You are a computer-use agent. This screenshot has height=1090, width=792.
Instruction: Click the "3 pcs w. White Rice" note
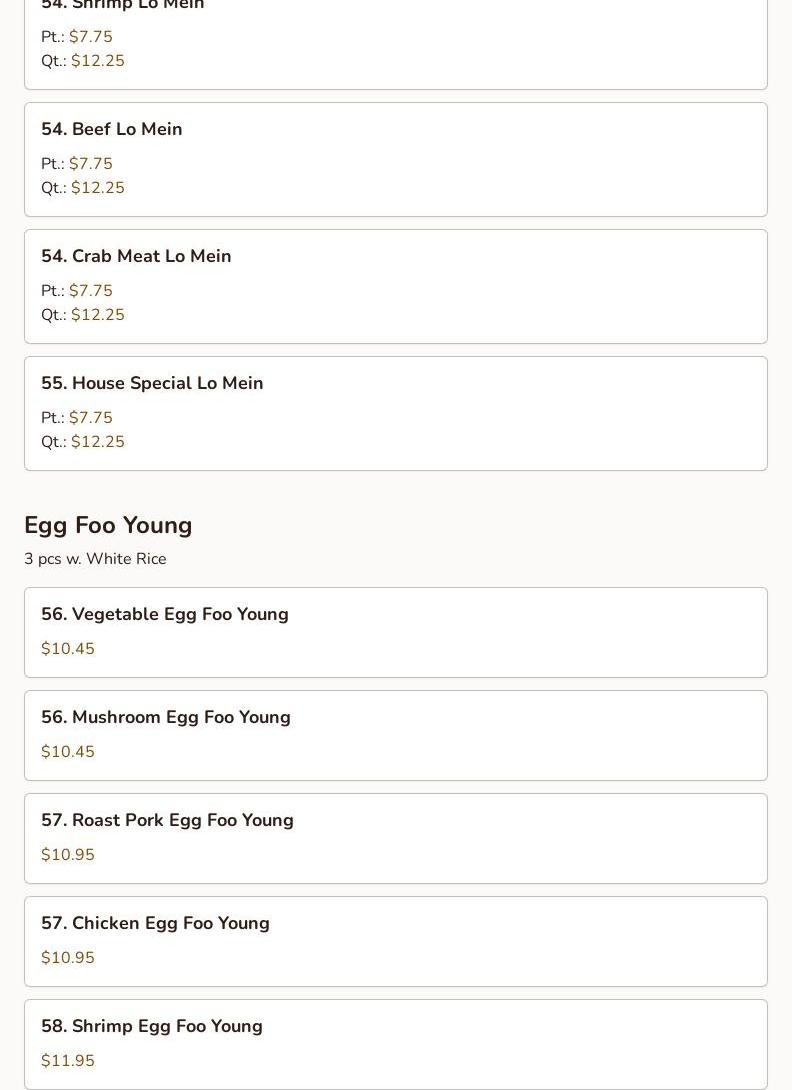(x=95, y=559)
